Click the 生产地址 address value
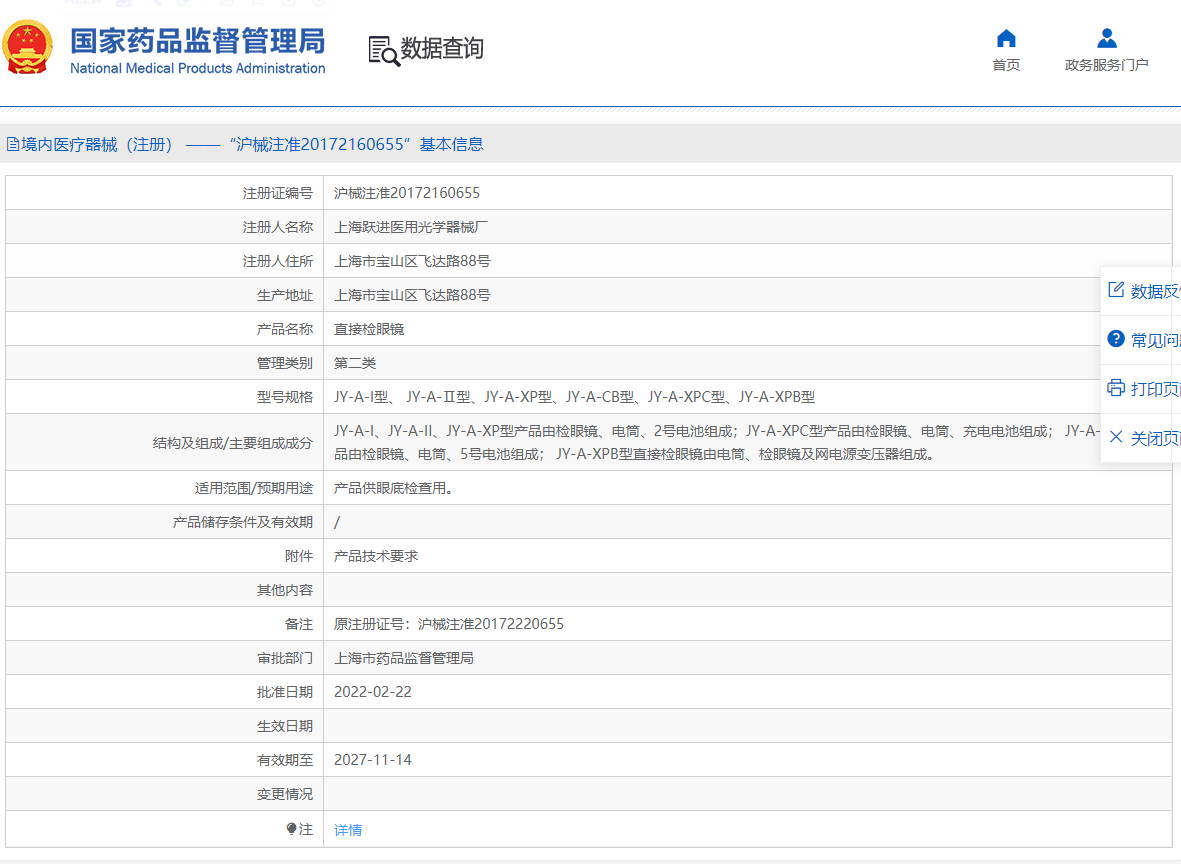 [x=412, y=295]
